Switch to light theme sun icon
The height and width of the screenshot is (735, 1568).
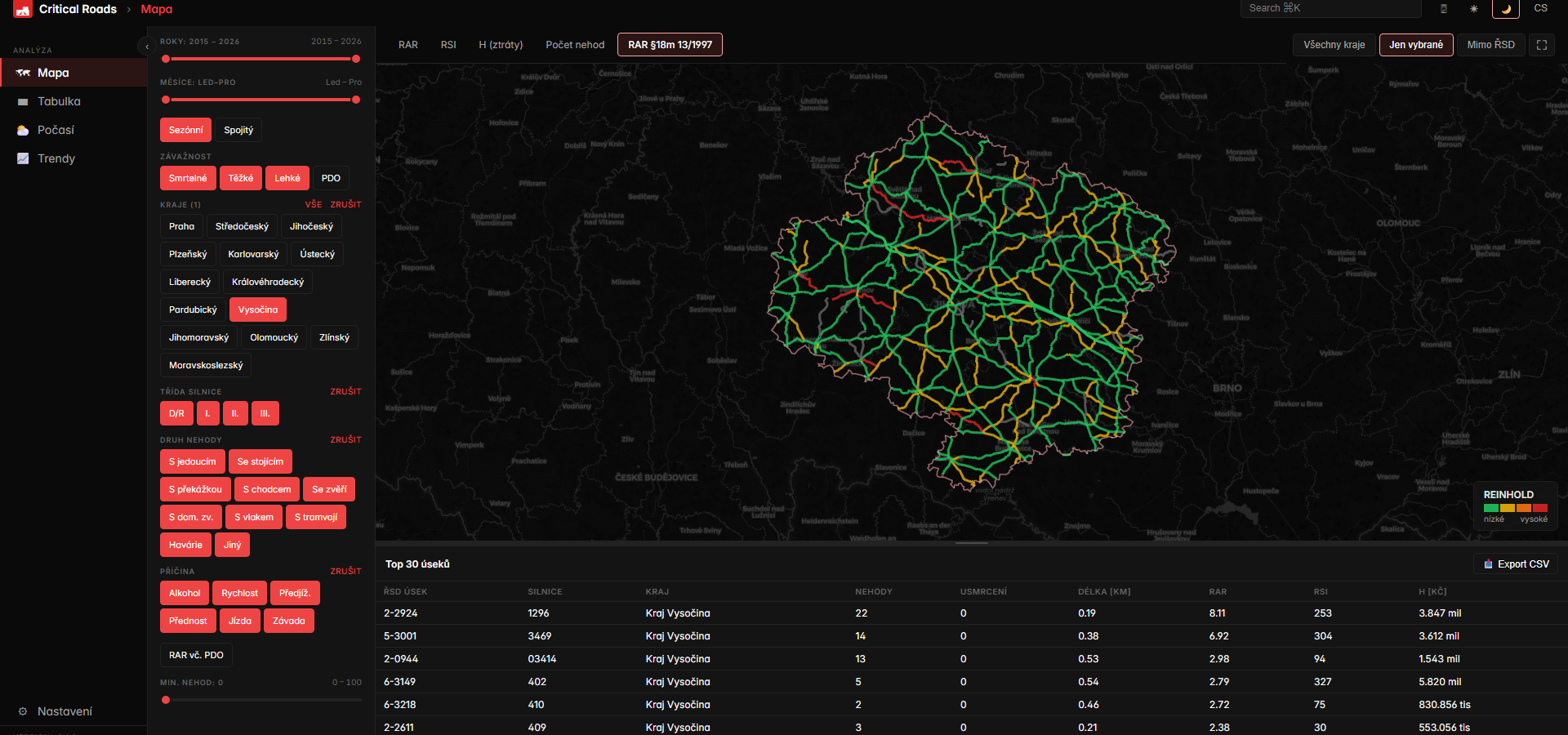click(x=1474, y=9)
